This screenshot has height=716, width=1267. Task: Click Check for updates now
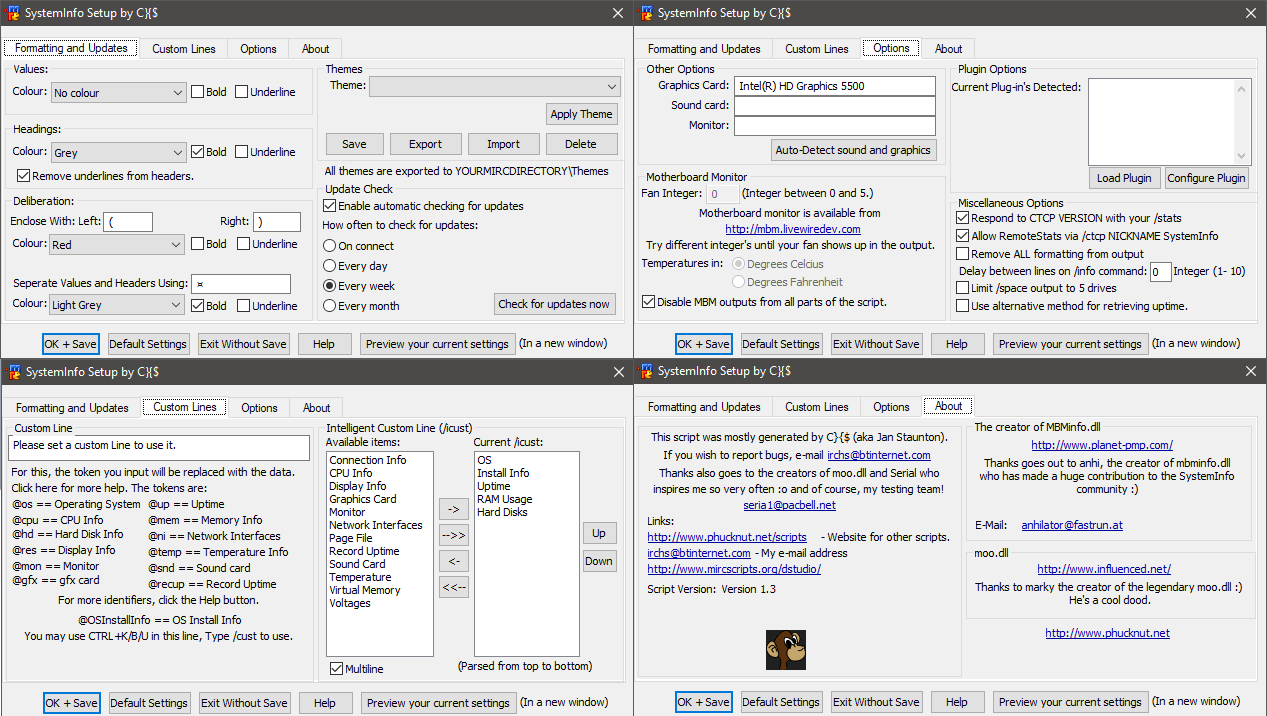(x=555, y=303)
